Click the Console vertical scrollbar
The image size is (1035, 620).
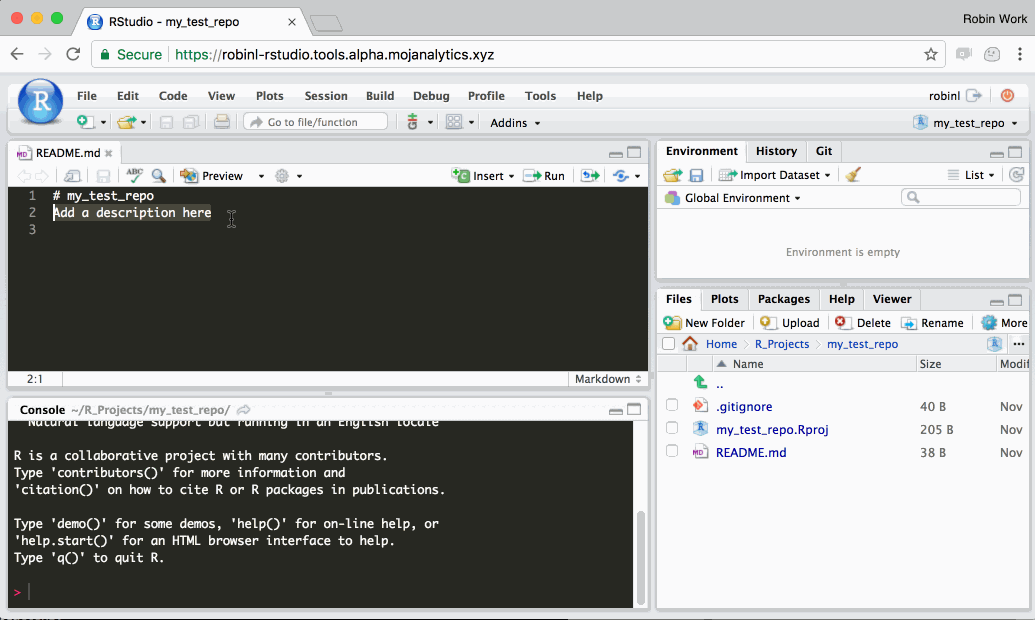click(x=640, y=559)
